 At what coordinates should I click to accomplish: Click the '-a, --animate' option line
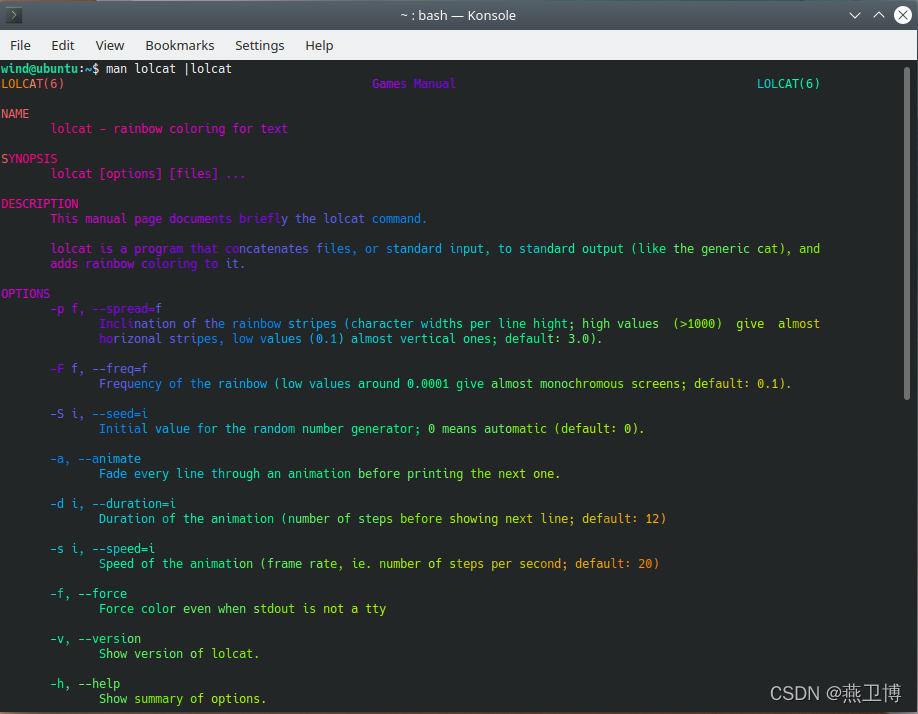point(96,459)
